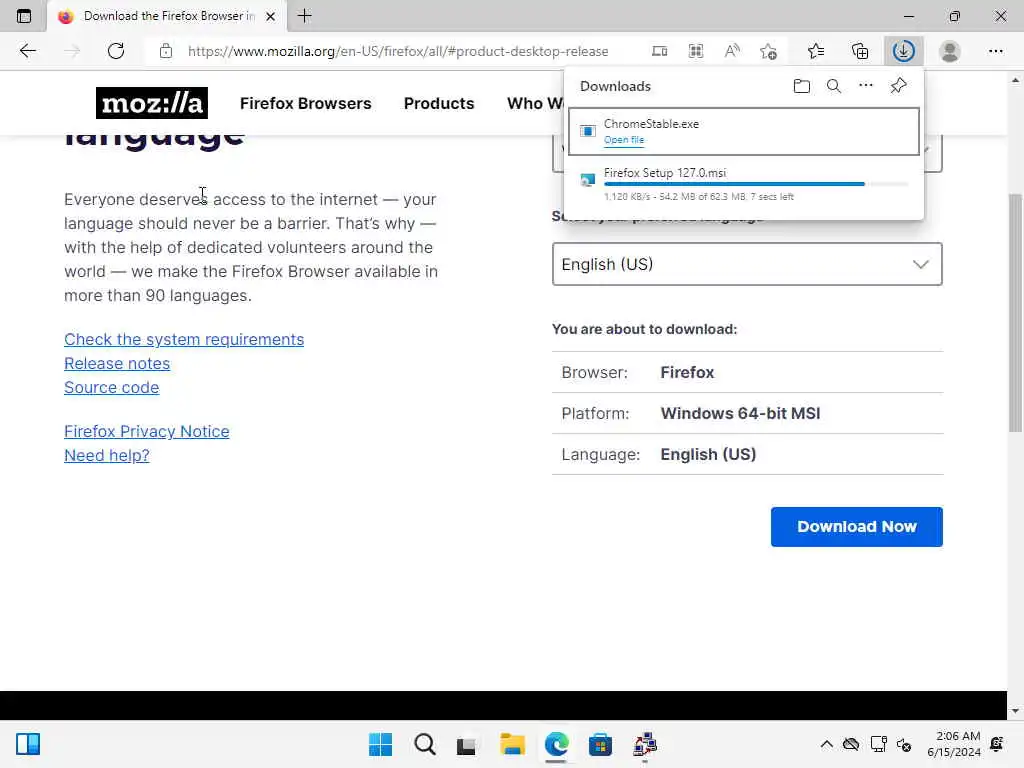This screenshot has width=1024, height=768.
Task: Close the Firefox download tab
Action: (270, 16)
